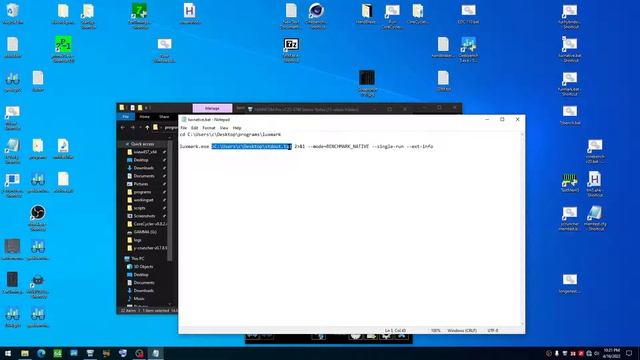Open Notepad View menu
The height and width of the screenshot is (360, 640).
224,128
